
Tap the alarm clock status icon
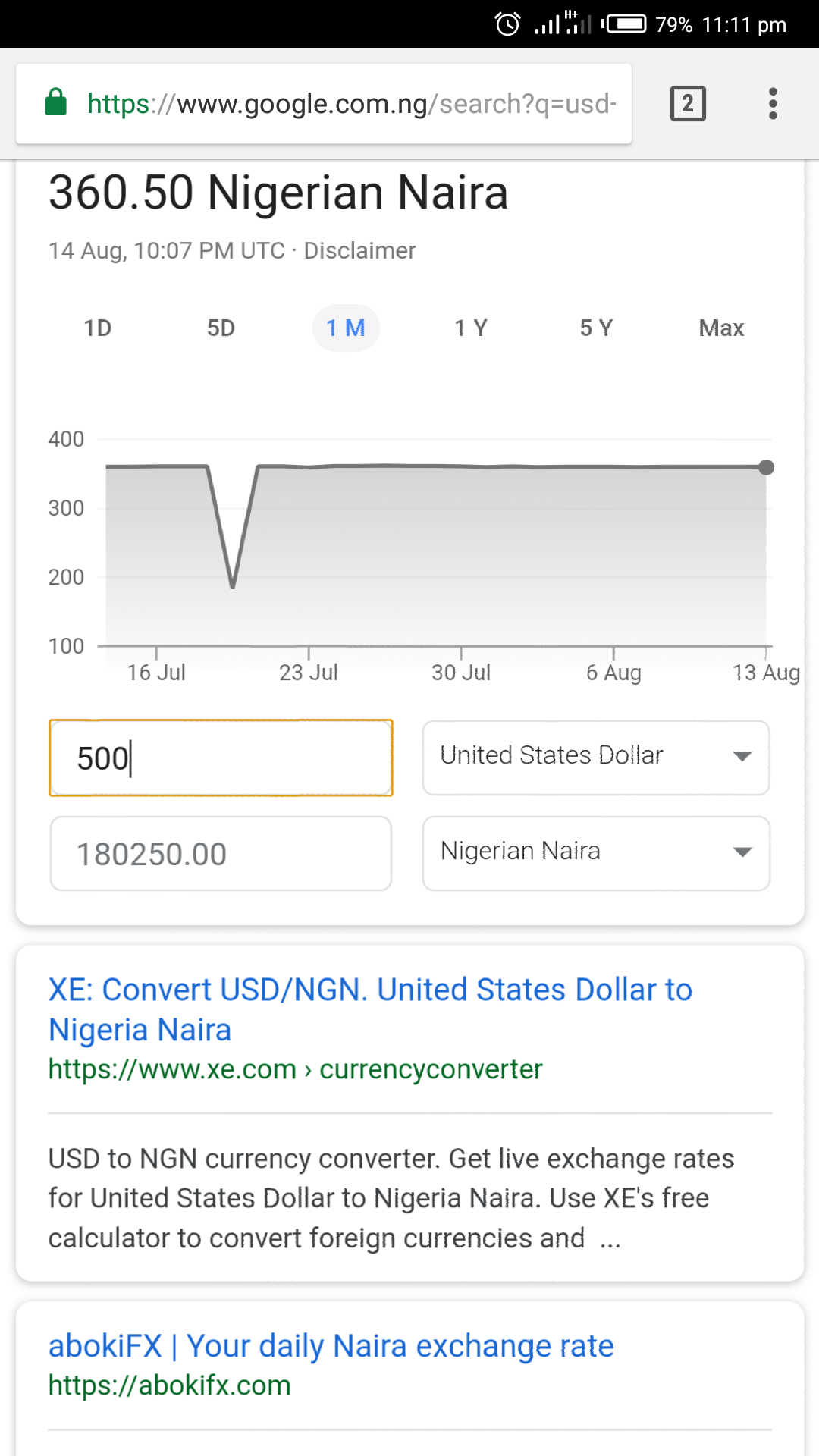[x=507, y=24]
